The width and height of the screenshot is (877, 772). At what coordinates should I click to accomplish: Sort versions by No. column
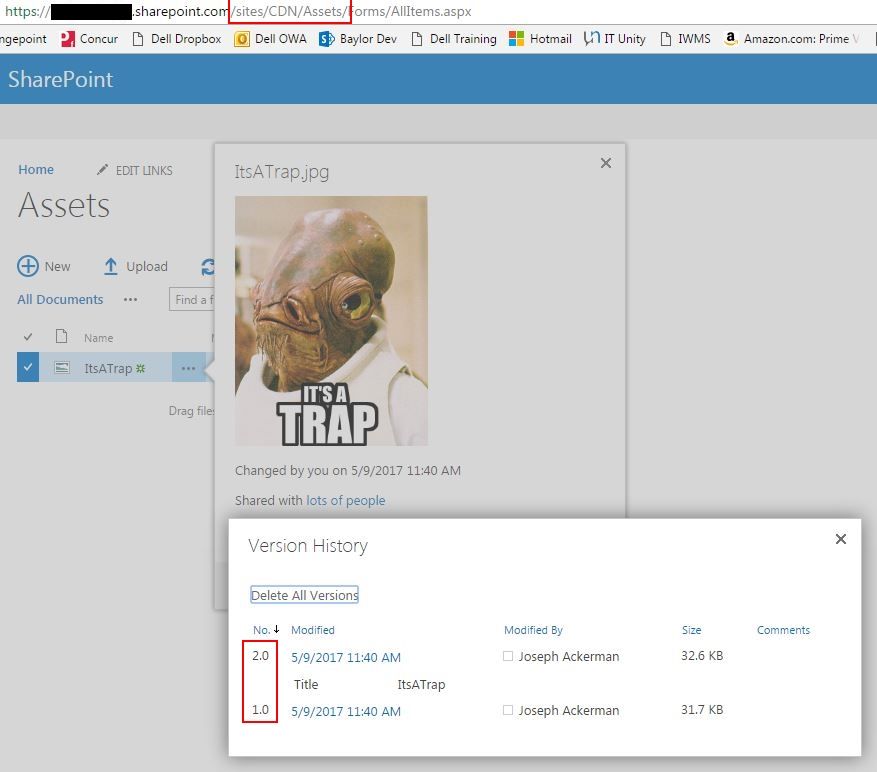pos(262,630)
